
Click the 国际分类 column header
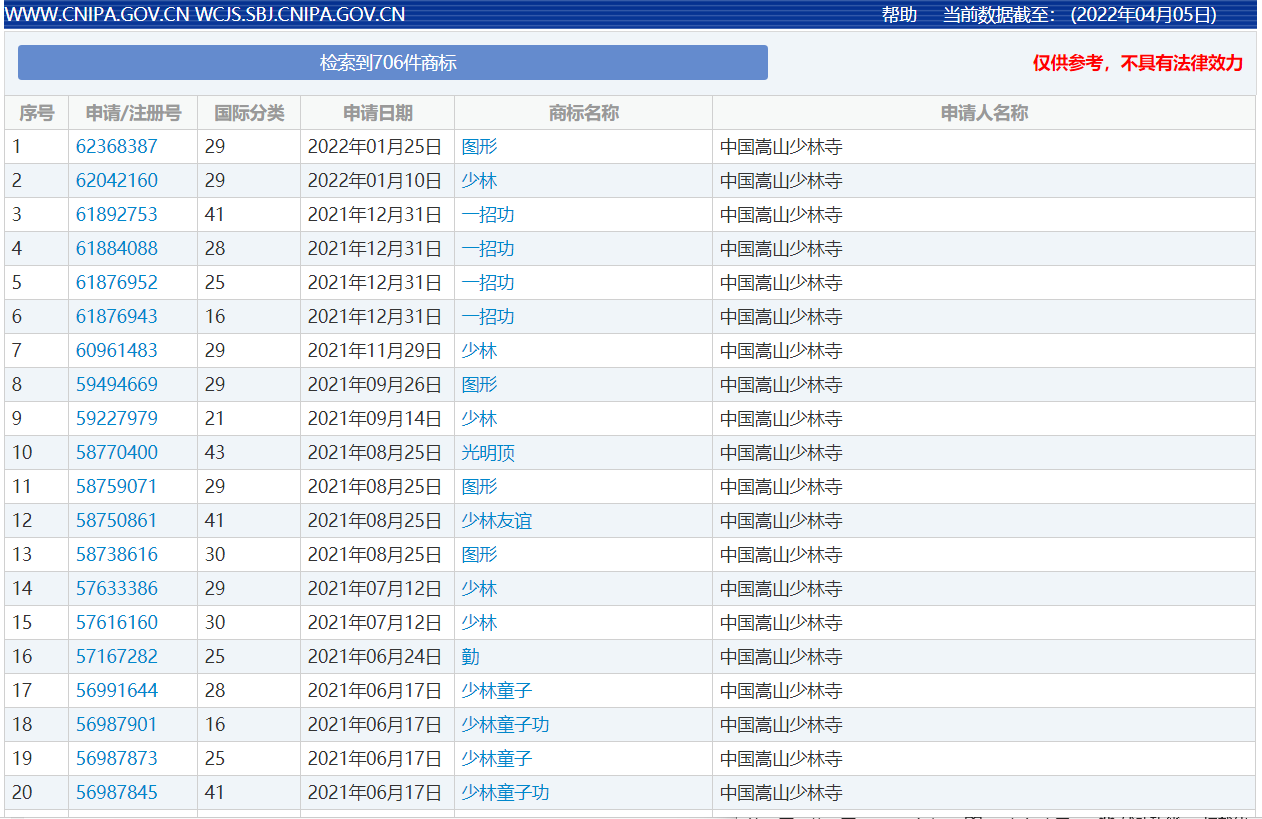pyautogui.click(x=249, y=113)
